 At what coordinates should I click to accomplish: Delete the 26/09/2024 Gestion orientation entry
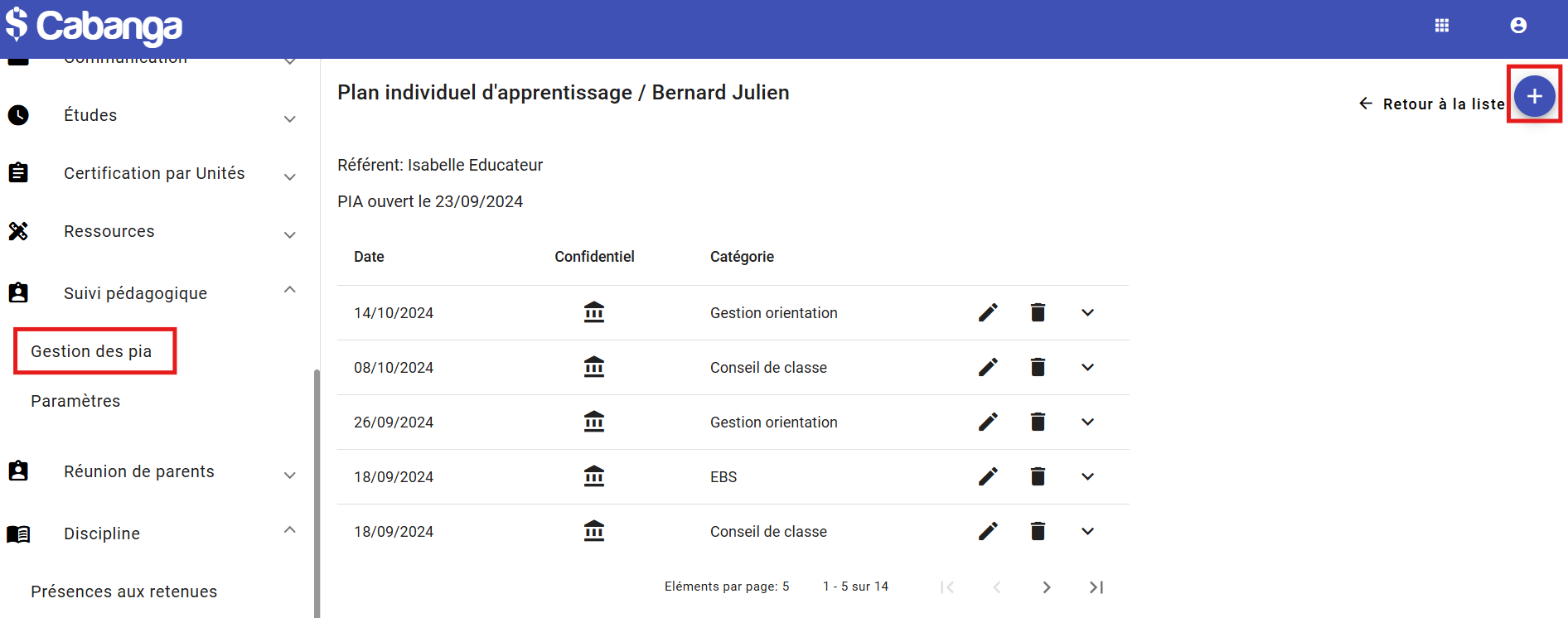coord(1038,422)
